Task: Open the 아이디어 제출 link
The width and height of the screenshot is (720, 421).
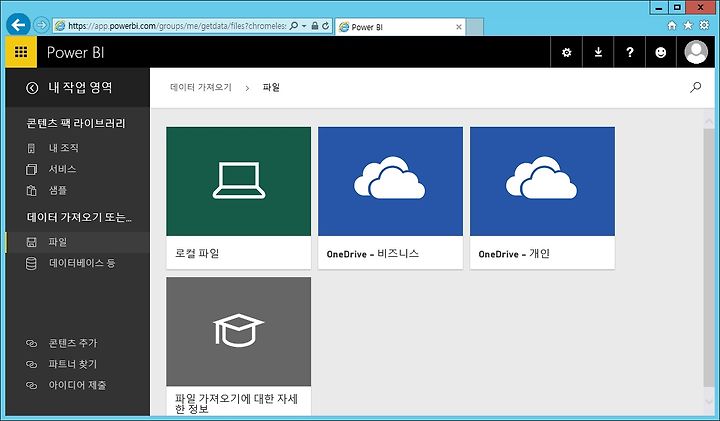Action: pos(78,385)
